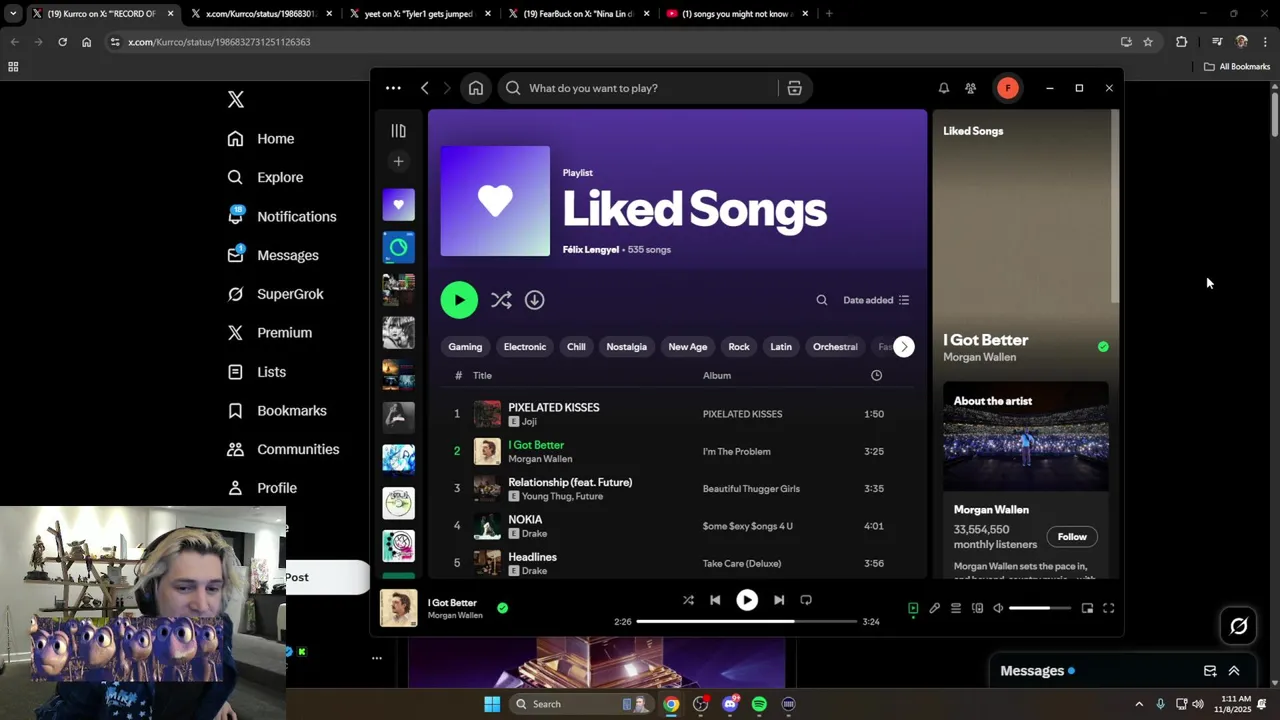Open Spotify Home icon
The width and height of the screenshot is (1280, 720).
(x=476, y=88)
